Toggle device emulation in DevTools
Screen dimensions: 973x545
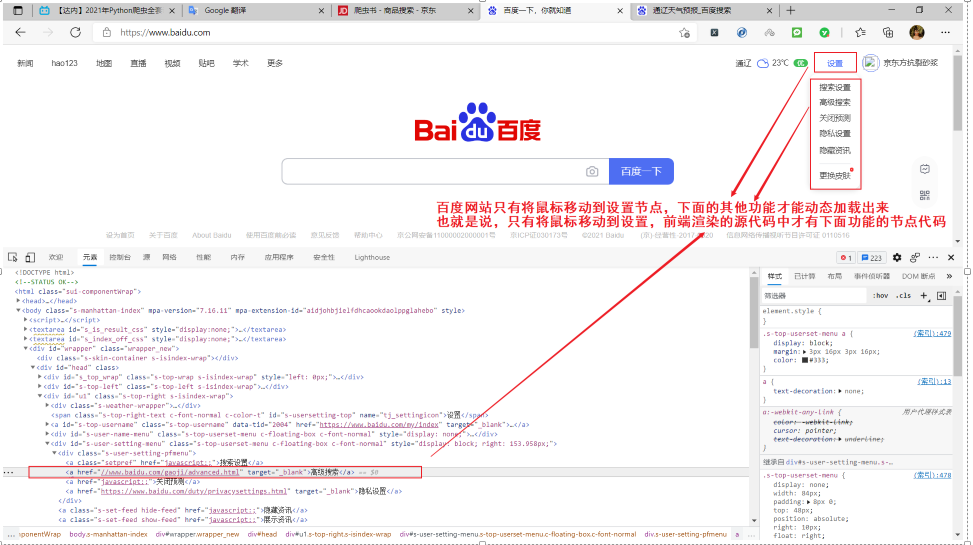click(x=30, y=257)
